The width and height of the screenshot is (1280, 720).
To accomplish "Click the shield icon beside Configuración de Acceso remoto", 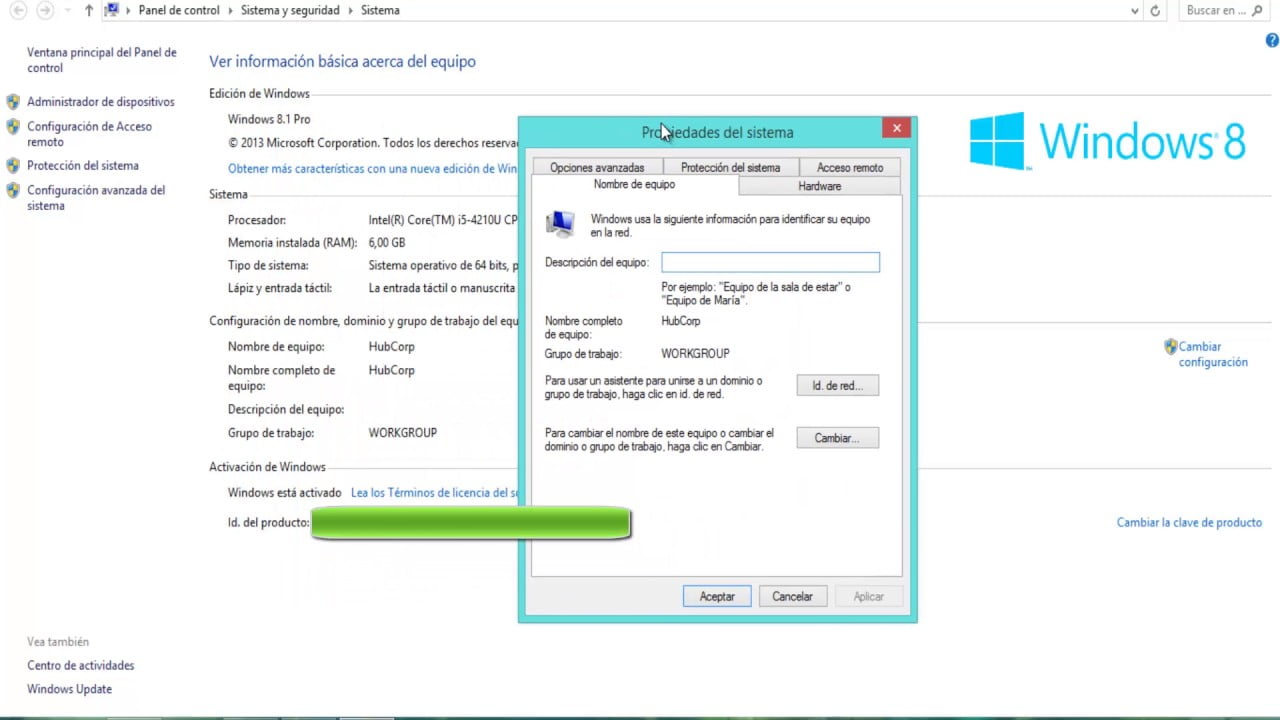I will tap(13, 127).
